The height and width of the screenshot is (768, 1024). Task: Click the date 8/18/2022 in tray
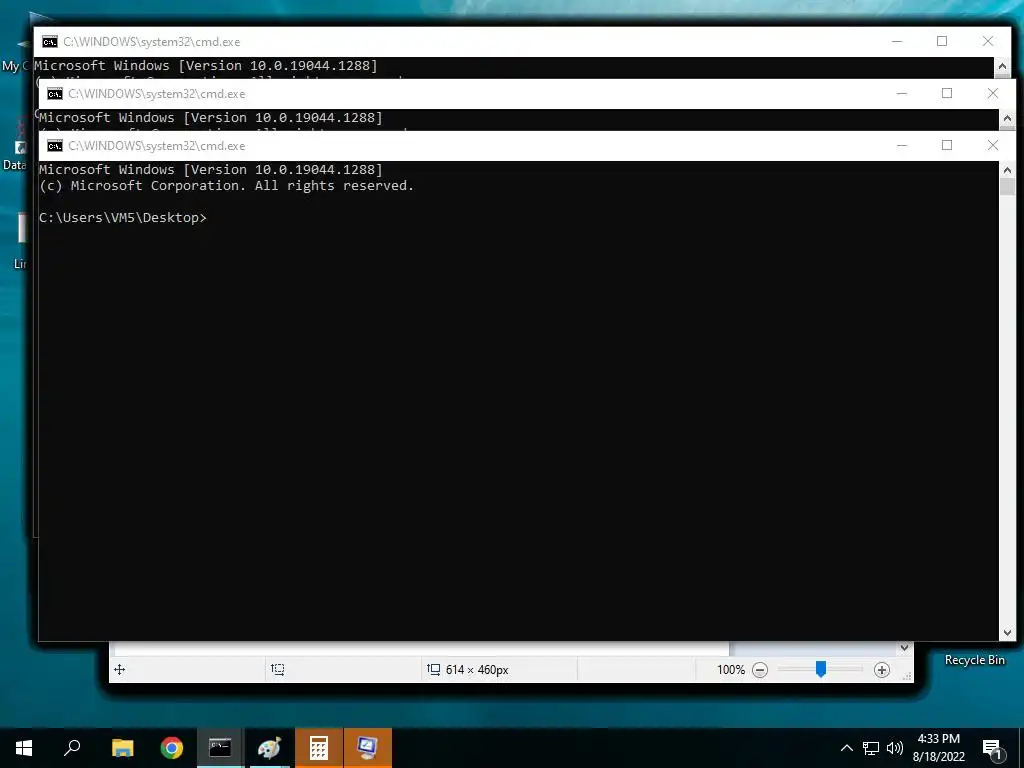click(938, 757)
